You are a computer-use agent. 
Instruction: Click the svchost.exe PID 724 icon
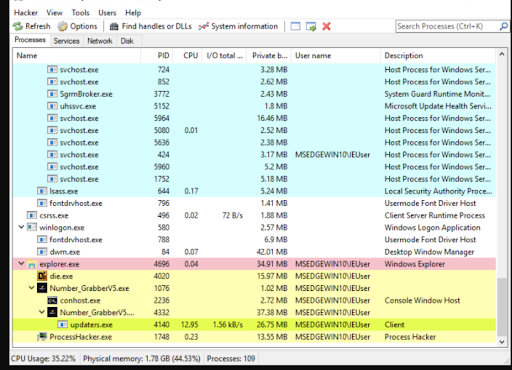(52, 70)
